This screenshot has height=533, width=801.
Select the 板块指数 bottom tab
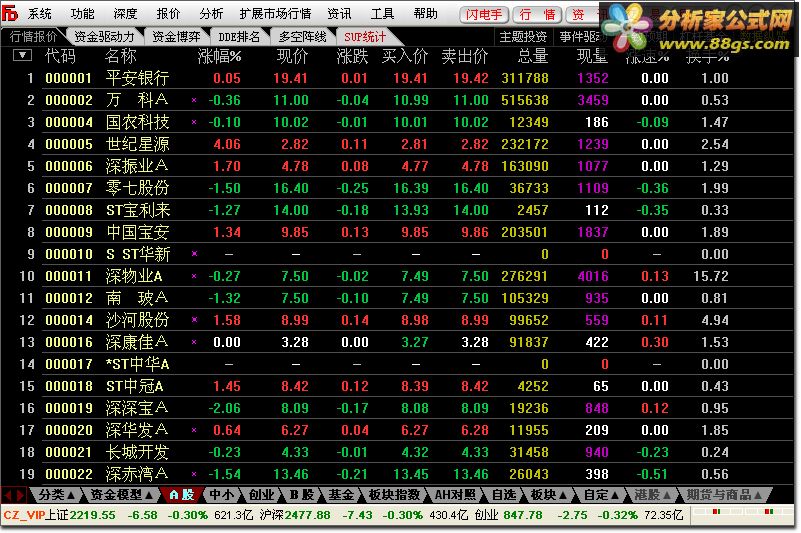(394, 495)
